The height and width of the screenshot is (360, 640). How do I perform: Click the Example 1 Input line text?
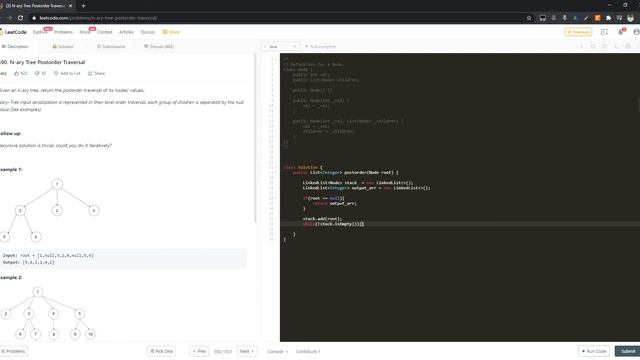pos(48,256)
